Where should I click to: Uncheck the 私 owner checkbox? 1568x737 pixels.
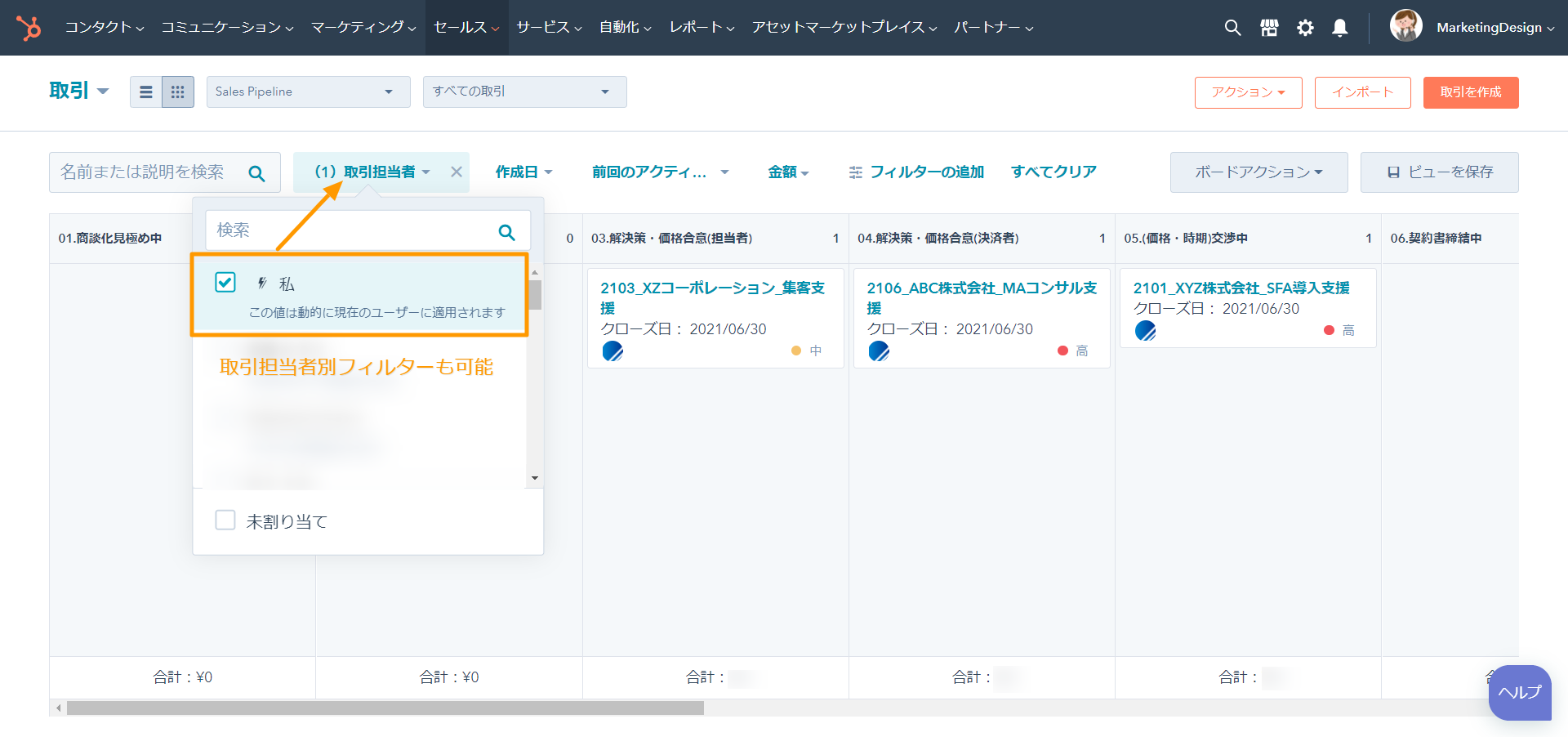[x=225, y=283]
